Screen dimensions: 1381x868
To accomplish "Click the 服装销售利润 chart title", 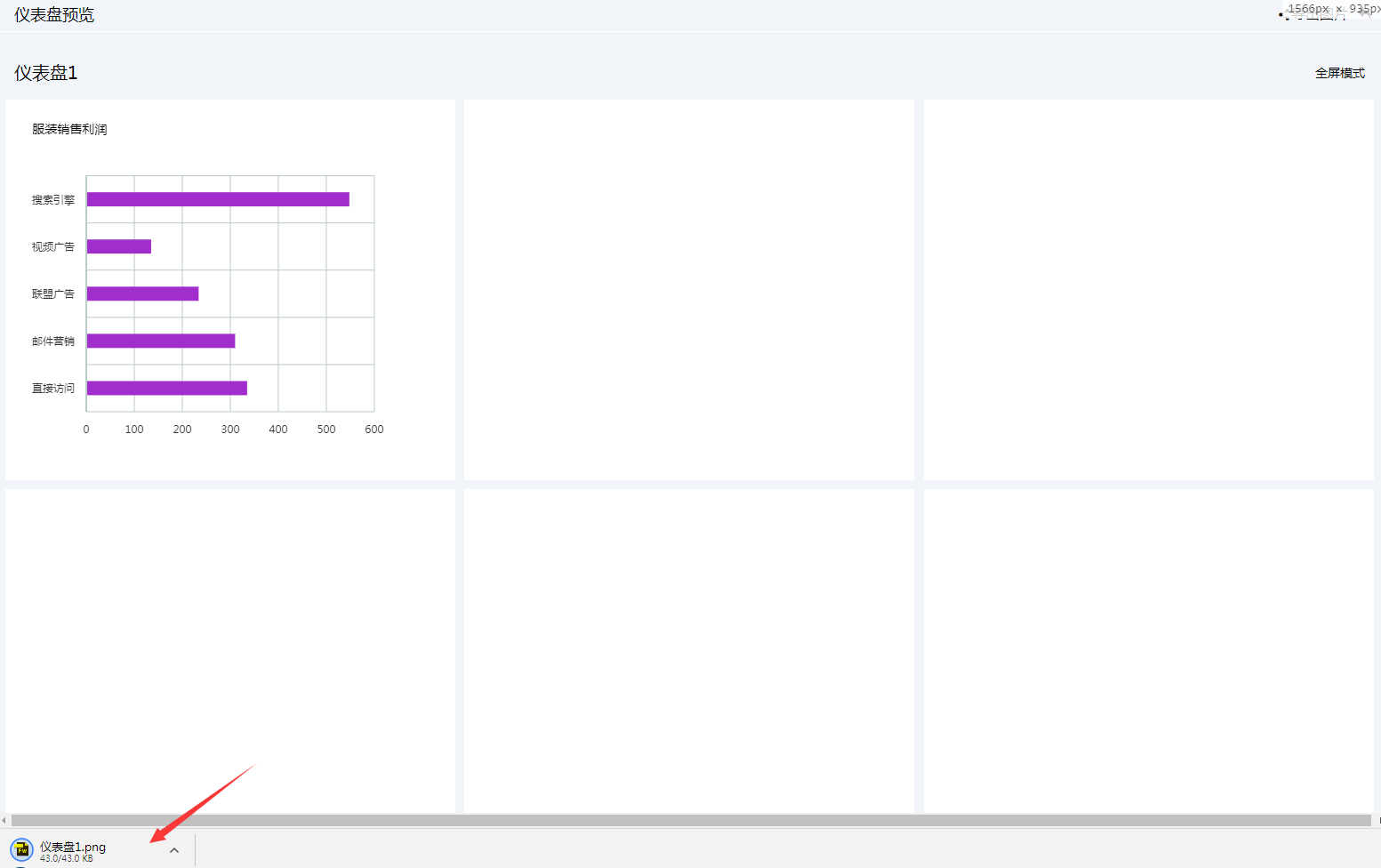I will (69, 129).
